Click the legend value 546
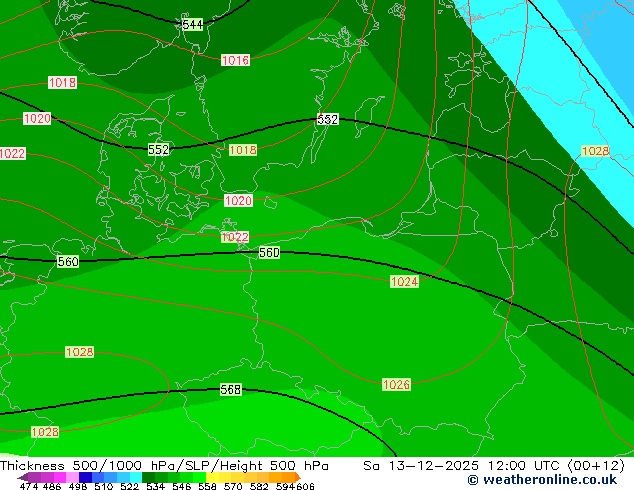This screenshot has width=634, height=490. tap(182, 486)
